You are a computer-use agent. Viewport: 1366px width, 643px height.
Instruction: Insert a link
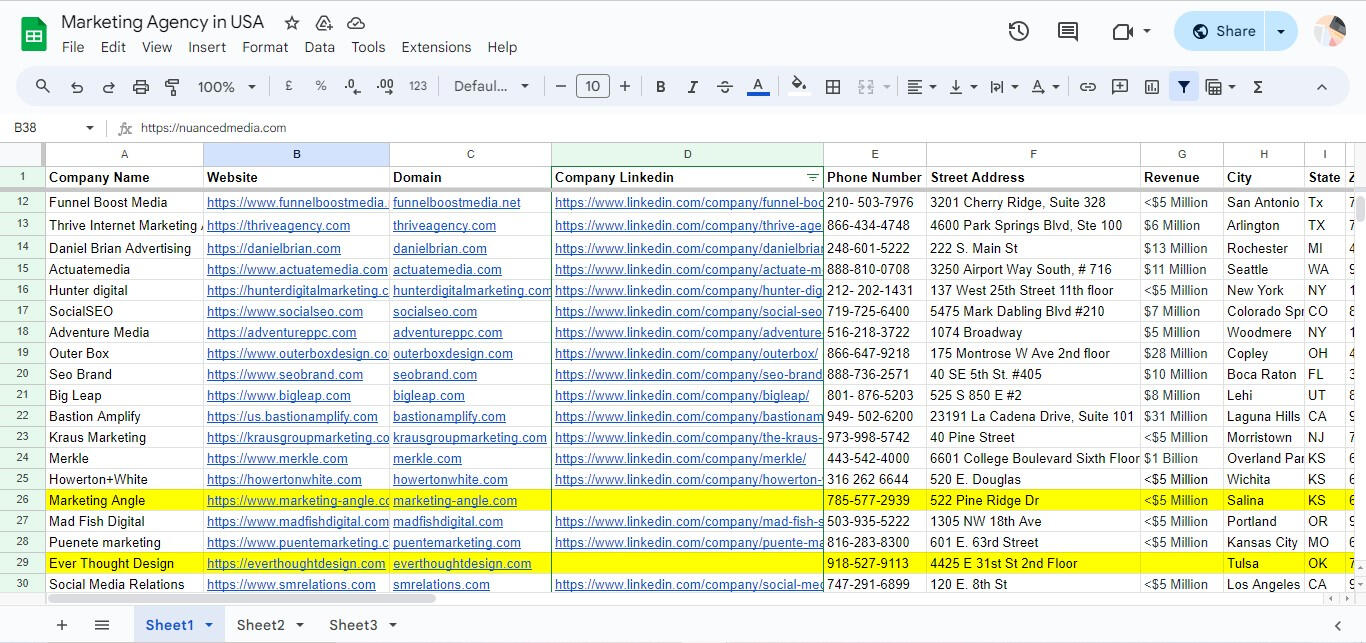(x=1087, y=87)
